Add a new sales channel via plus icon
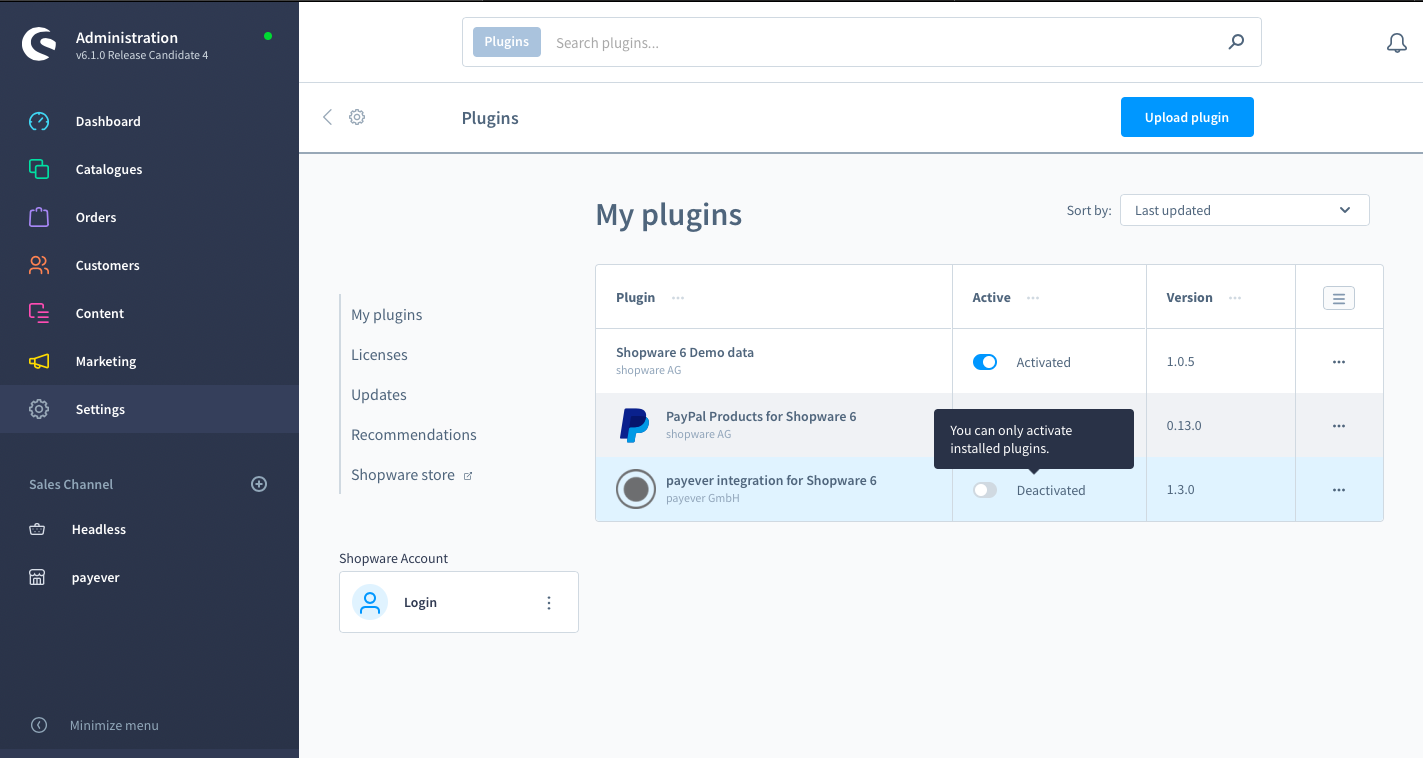Image resolution: width=1423 pixels, height=758 pixels. click(259, 484)
